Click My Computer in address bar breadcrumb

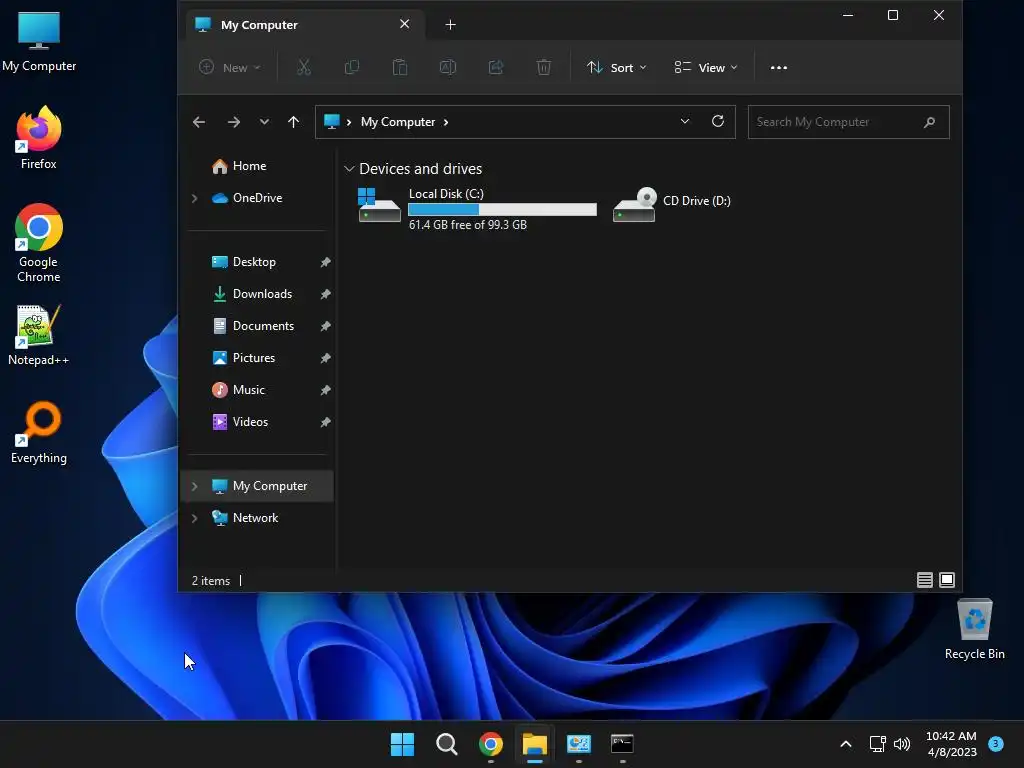(398, 122)
